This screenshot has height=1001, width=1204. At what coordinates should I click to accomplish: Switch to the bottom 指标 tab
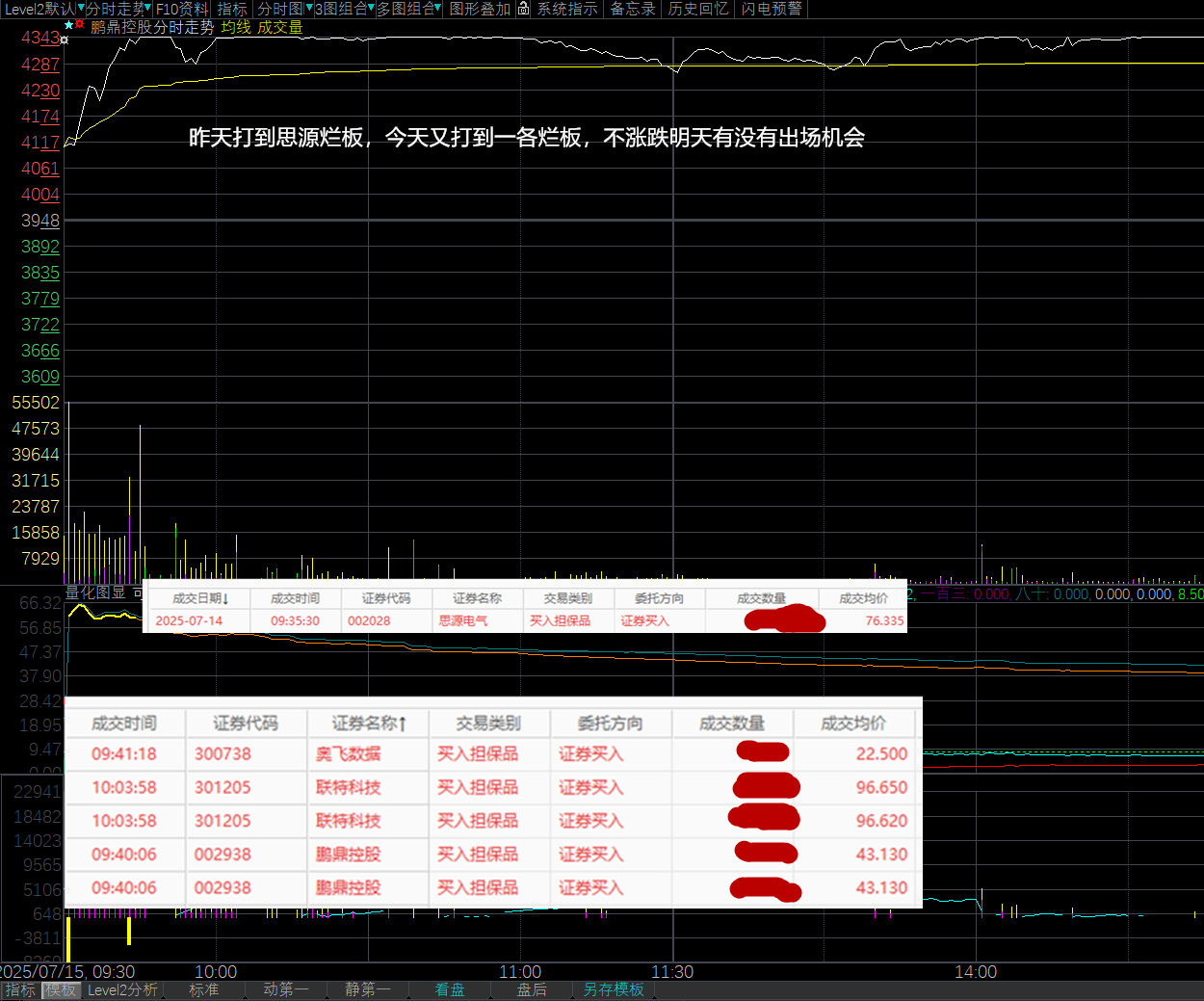pyautogui.click(x=20, y=990)
